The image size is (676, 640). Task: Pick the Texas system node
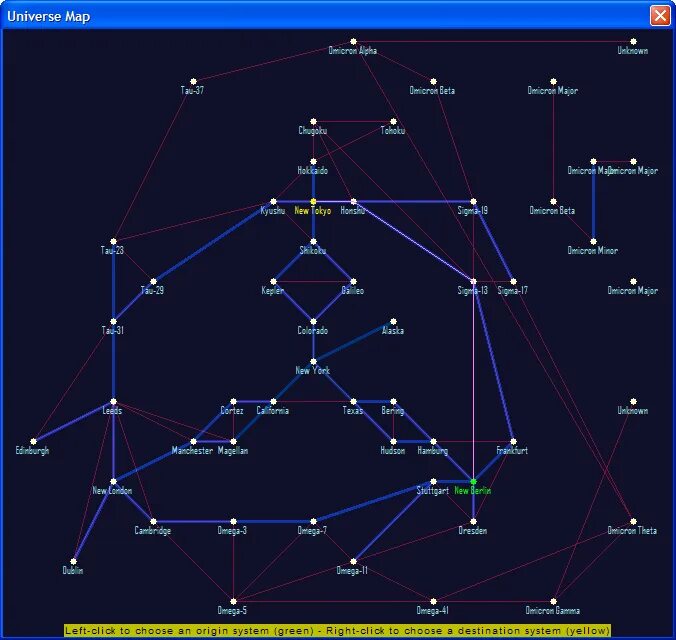[x=354, y=402]
